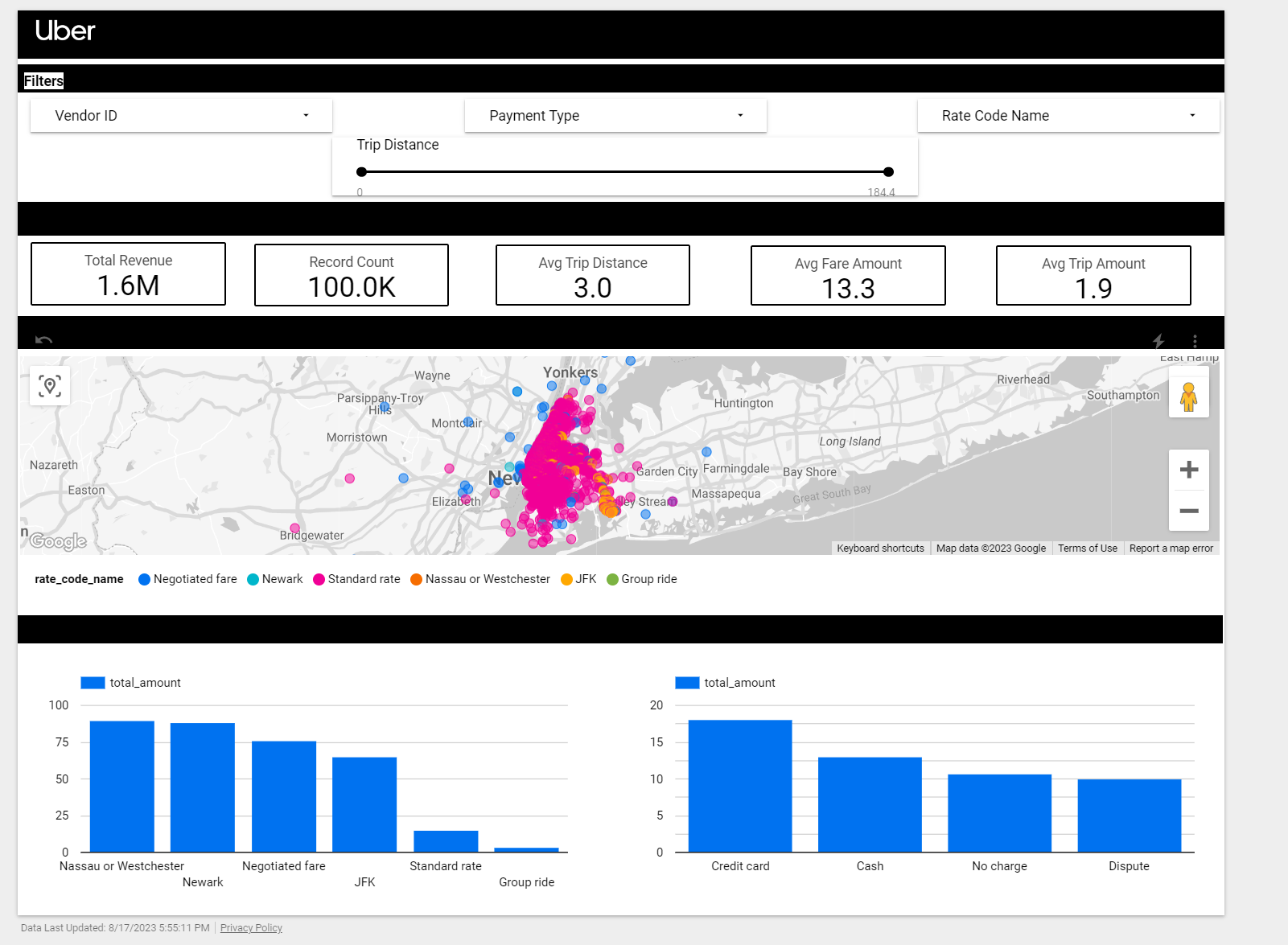The image size is (1288, 945).
Task: Click rate_code_name legend title
Action: click(79, 579)
